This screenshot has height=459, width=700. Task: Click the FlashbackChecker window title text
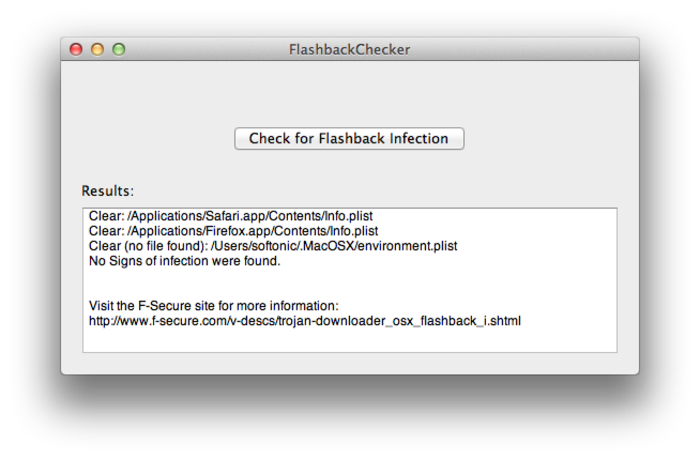coord(349,49)
